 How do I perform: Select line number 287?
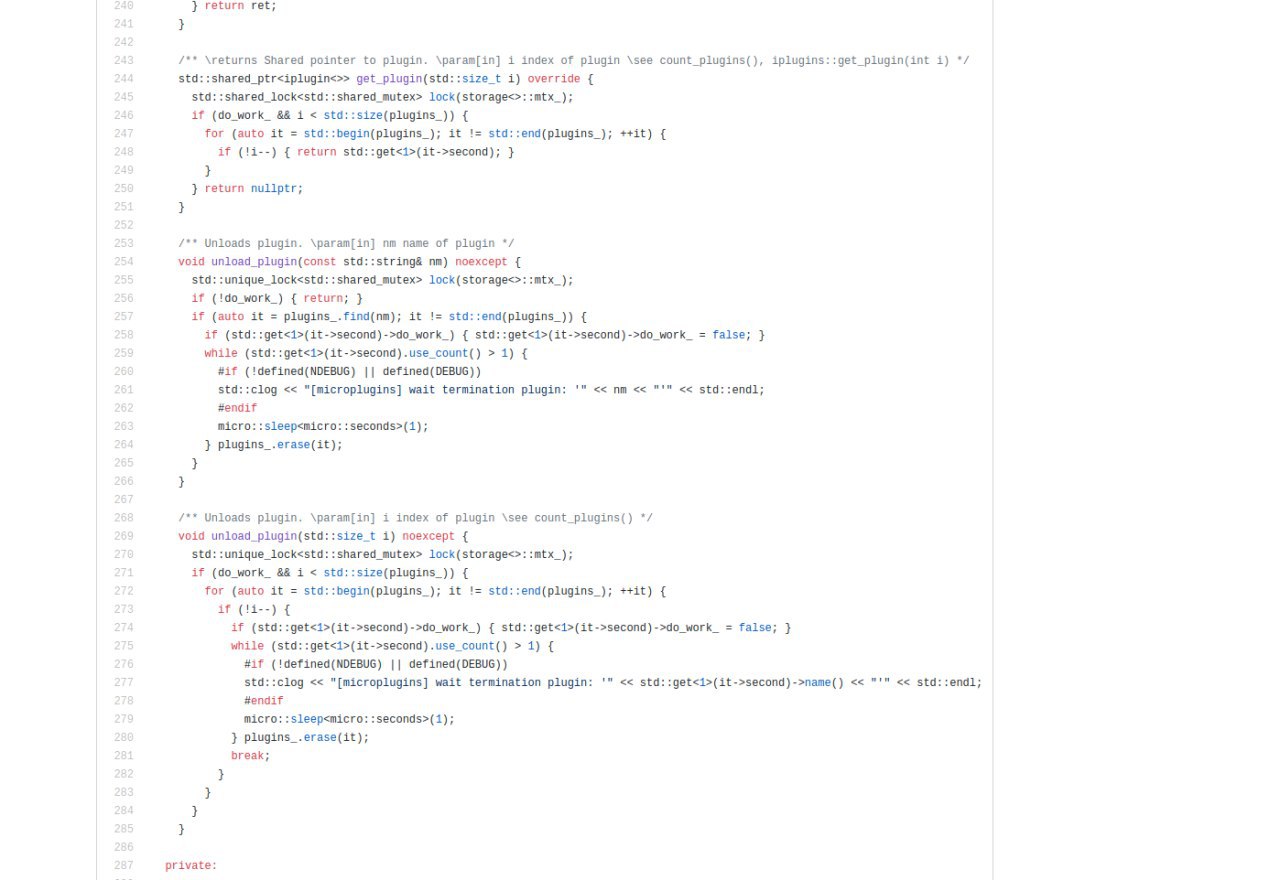(x=123, y=866)
